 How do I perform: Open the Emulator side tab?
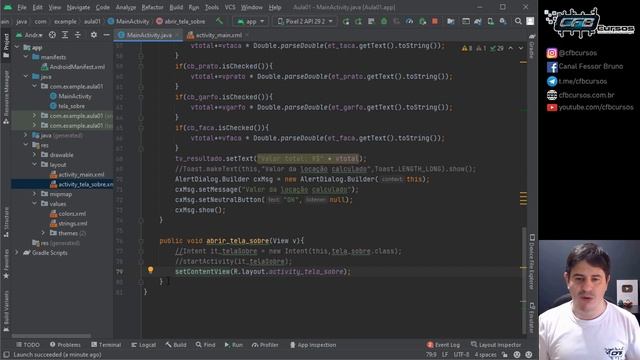532,318
